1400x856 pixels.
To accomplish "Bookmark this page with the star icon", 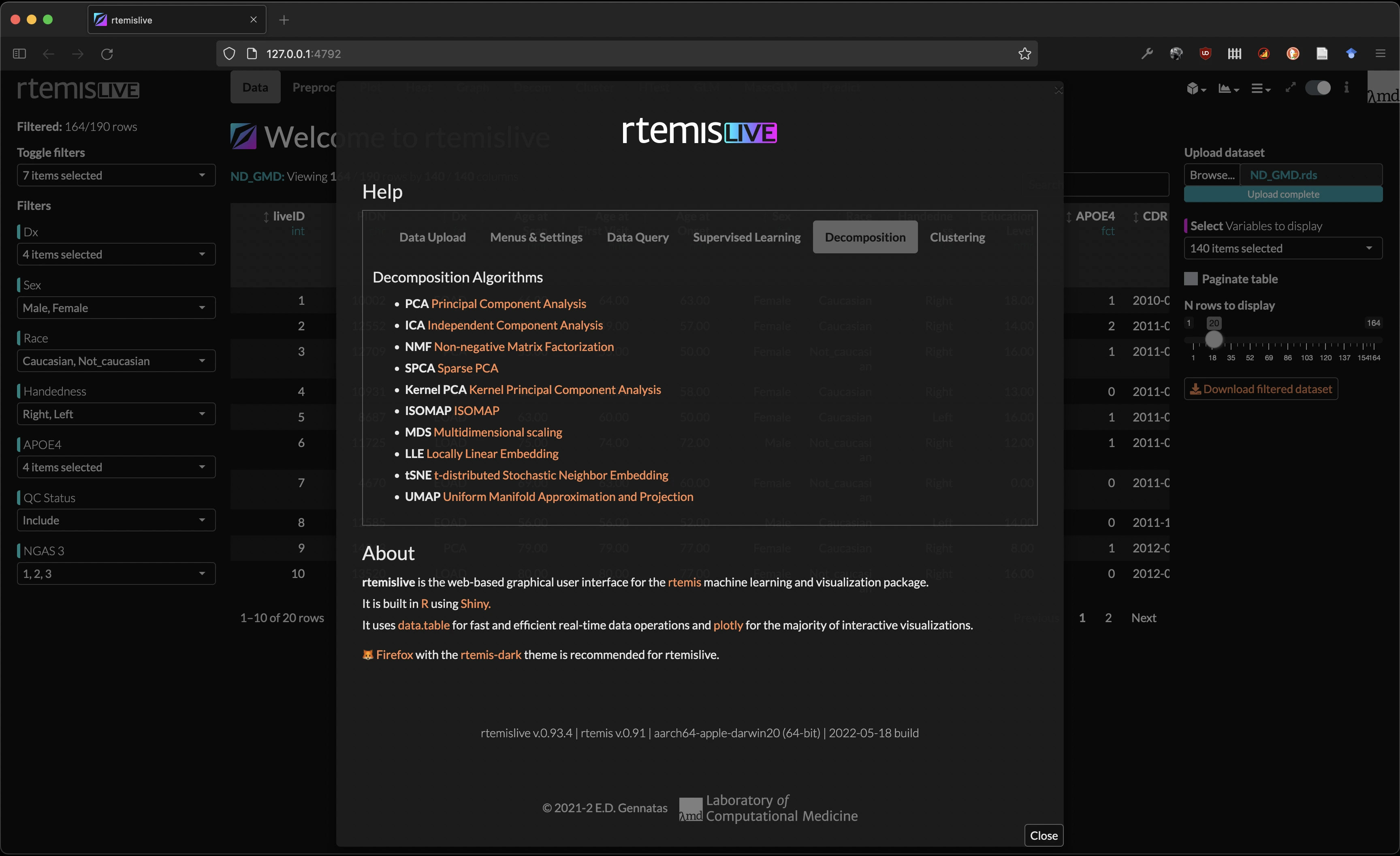I will click(x=1024, y=53).
